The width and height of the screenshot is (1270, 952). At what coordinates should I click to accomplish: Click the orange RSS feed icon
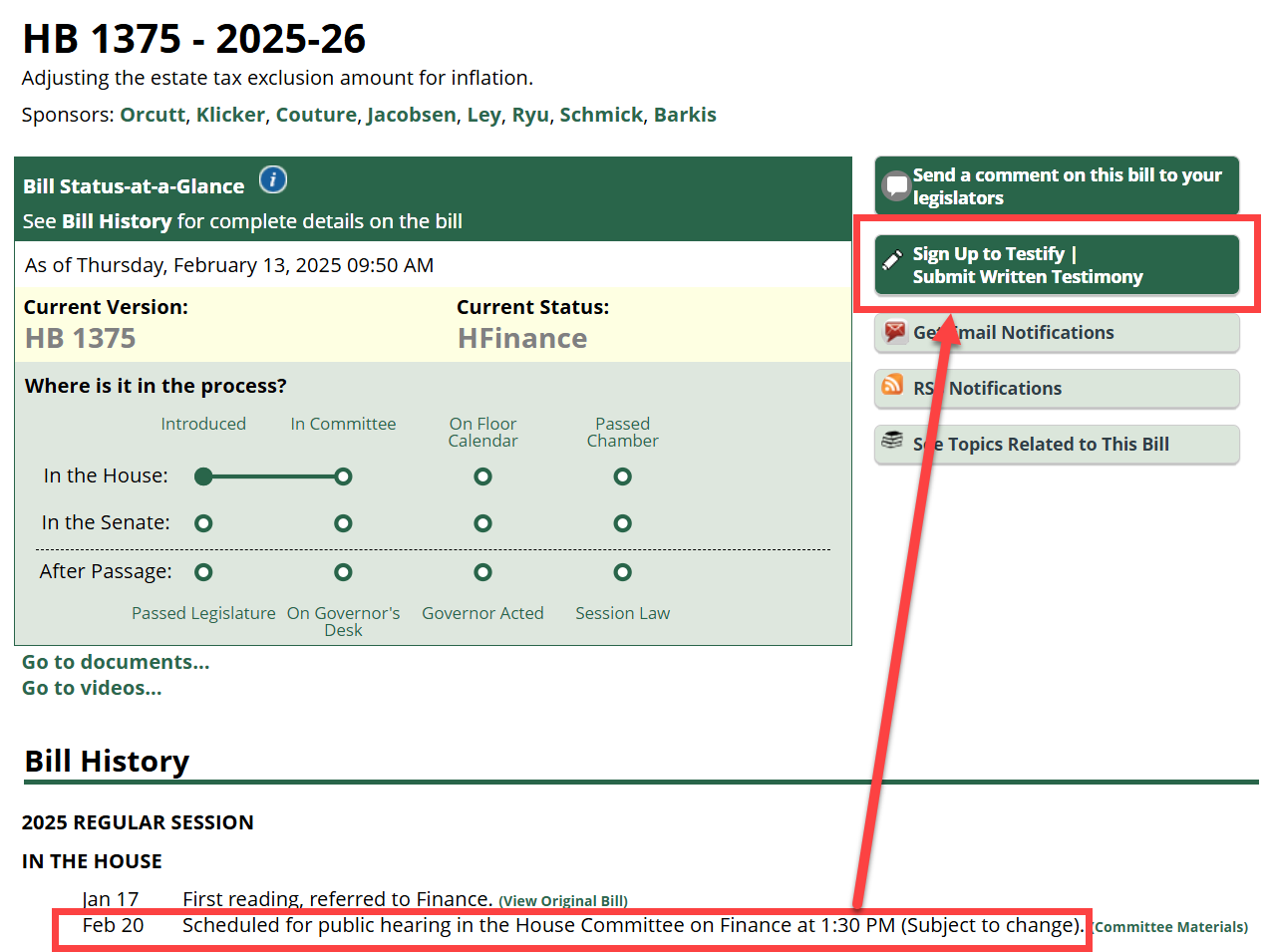pyautogui.click(x=892, y=385)
